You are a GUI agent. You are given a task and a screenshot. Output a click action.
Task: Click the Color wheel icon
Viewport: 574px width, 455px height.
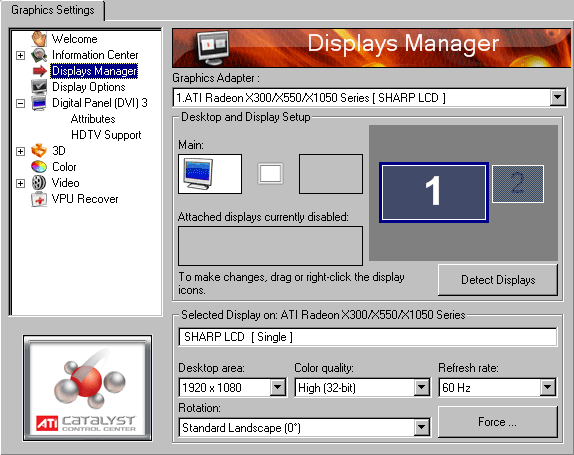pos(39,167)
